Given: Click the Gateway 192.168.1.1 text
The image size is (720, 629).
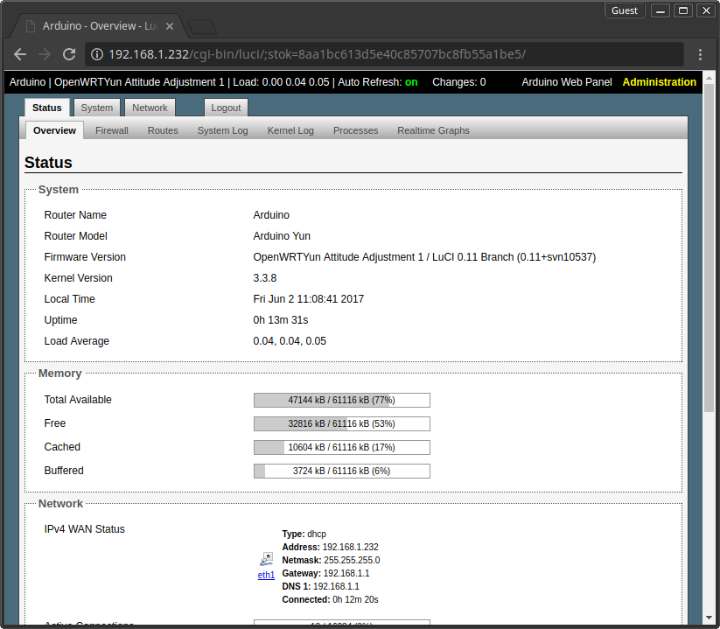Looking at the screenshot, I should (x=326, y=573).
